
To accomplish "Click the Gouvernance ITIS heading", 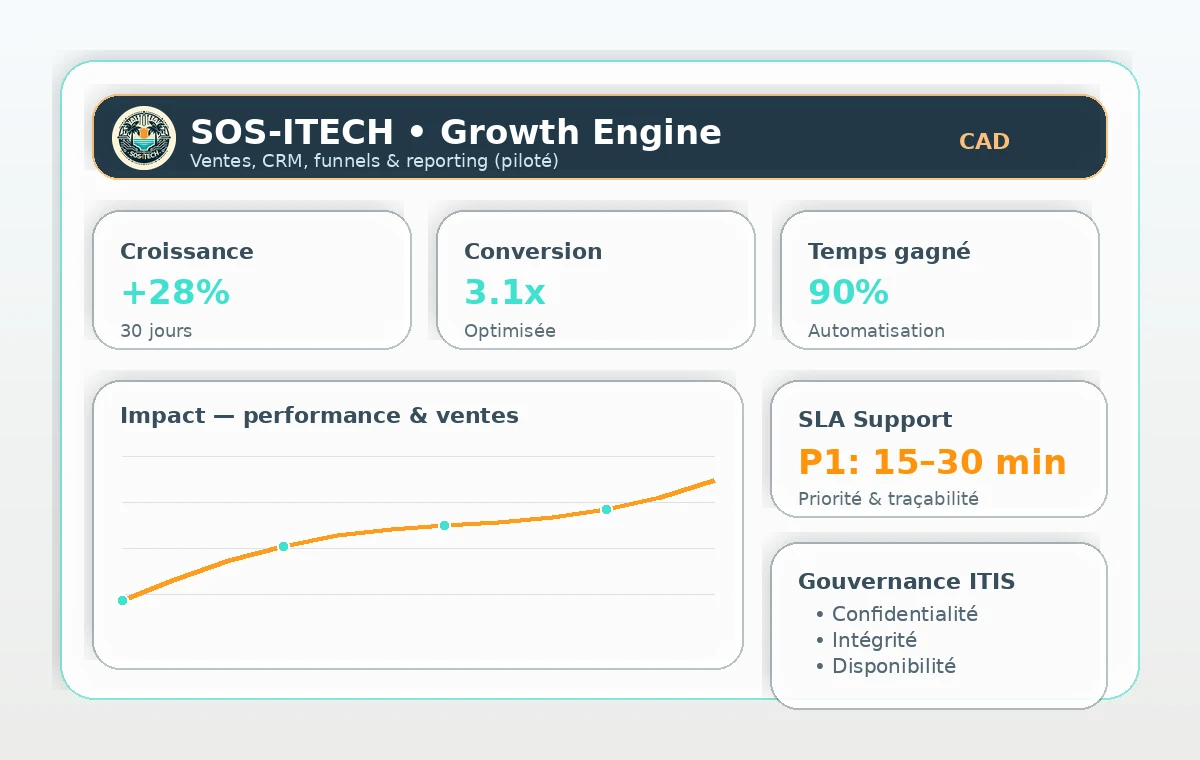I will pos(906,581).
